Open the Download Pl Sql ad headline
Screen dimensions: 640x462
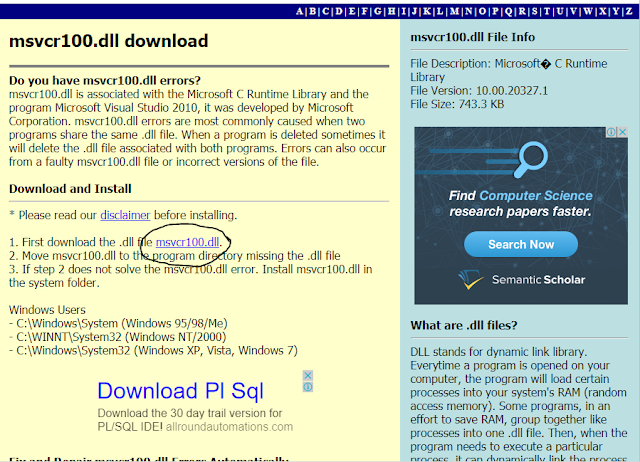pos(180,391)
